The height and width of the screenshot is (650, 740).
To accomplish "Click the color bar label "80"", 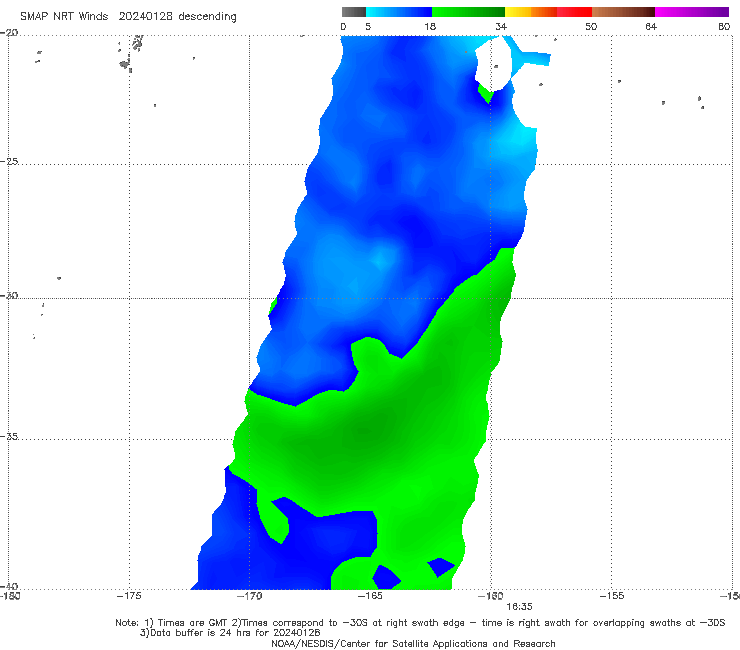I will pos(724,27).
